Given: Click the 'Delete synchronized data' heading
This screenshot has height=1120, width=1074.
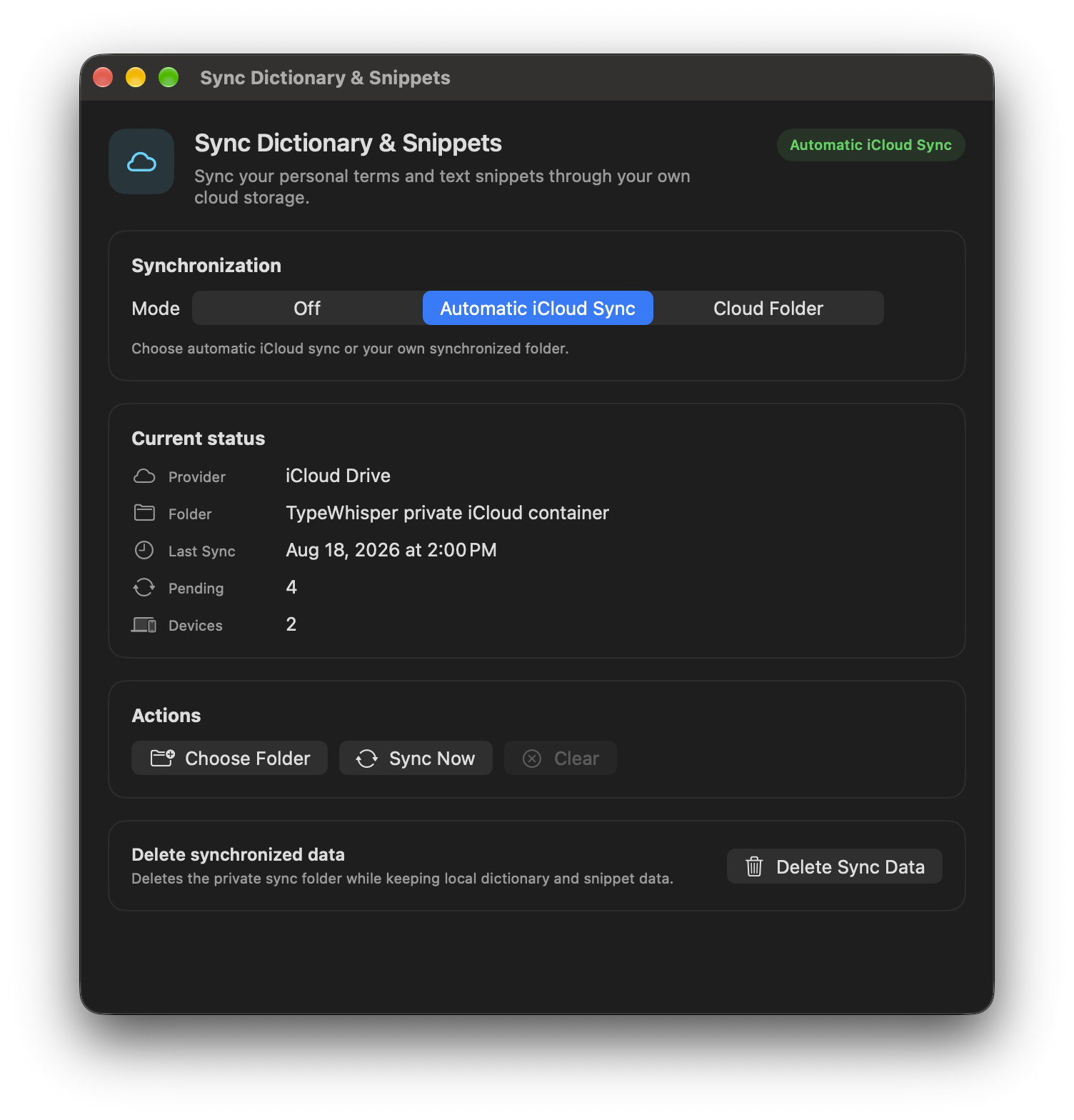Looking at the screenshot, I should pos(239,854).
